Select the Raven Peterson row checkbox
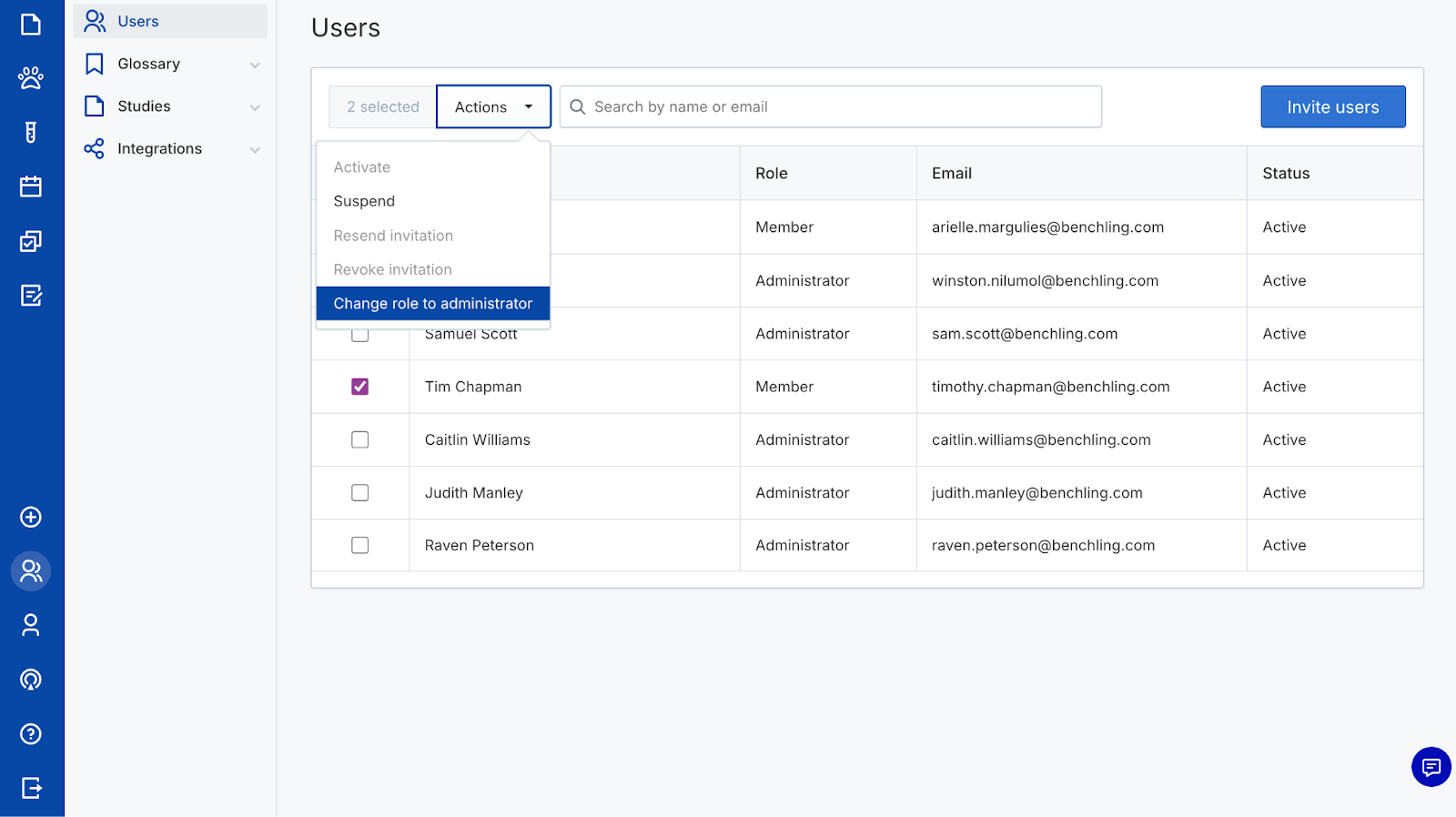The image size is (1456, 817). [360, 545]
